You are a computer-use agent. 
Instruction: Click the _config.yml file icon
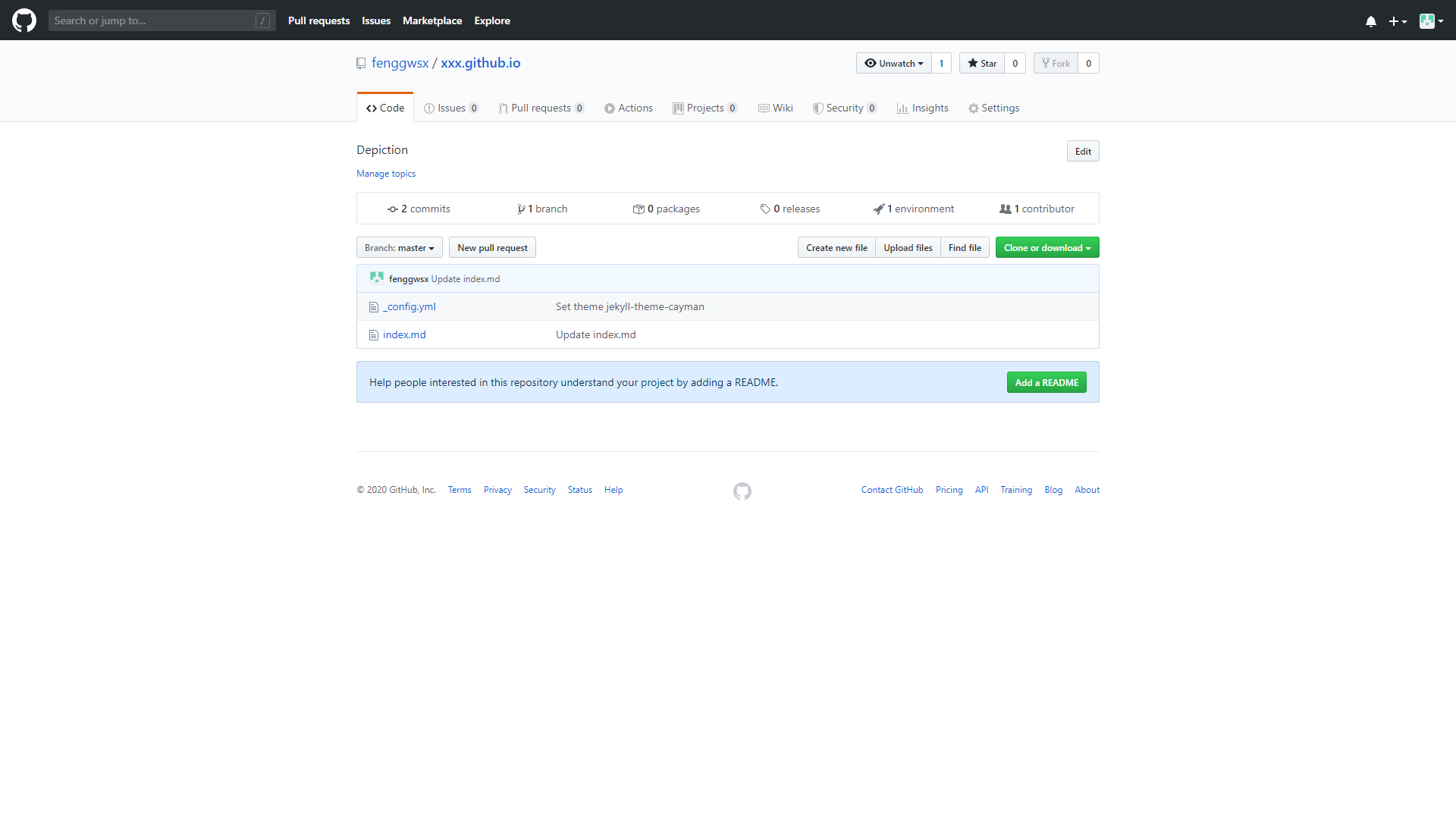(373, 307)
